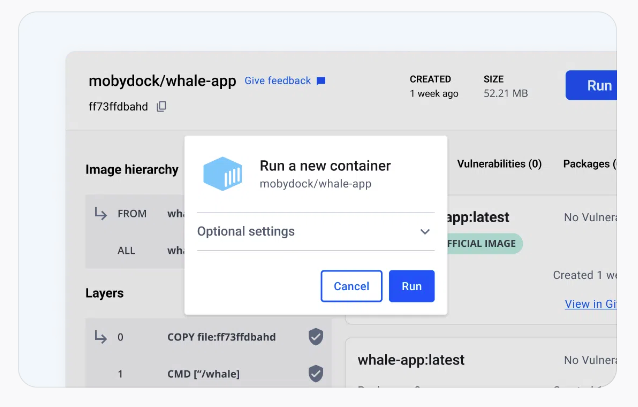Click the top-right Run button in header
Screen dimensions: 638x407
tap(591, 85)
